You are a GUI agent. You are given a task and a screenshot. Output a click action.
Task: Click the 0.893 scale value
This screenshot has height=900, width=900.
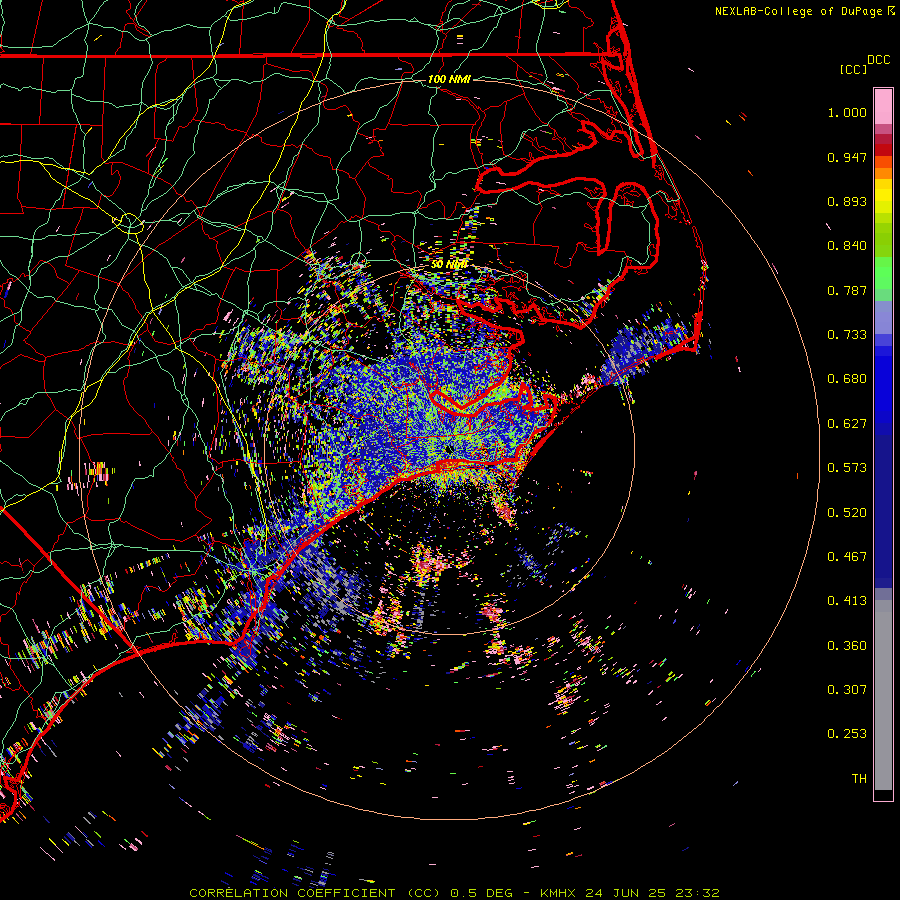(x=847, y=201)
